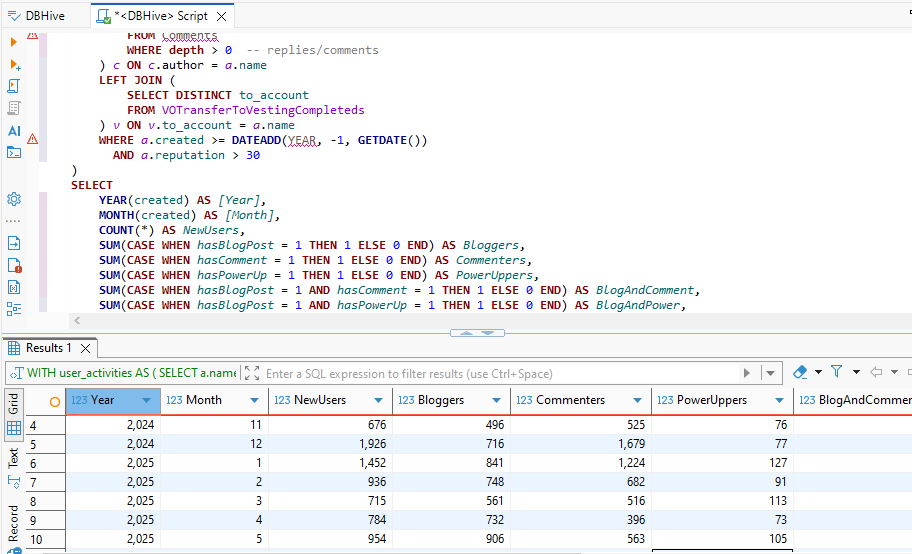
Task: Show the execution log error-page icon
Action: [15, 265]
